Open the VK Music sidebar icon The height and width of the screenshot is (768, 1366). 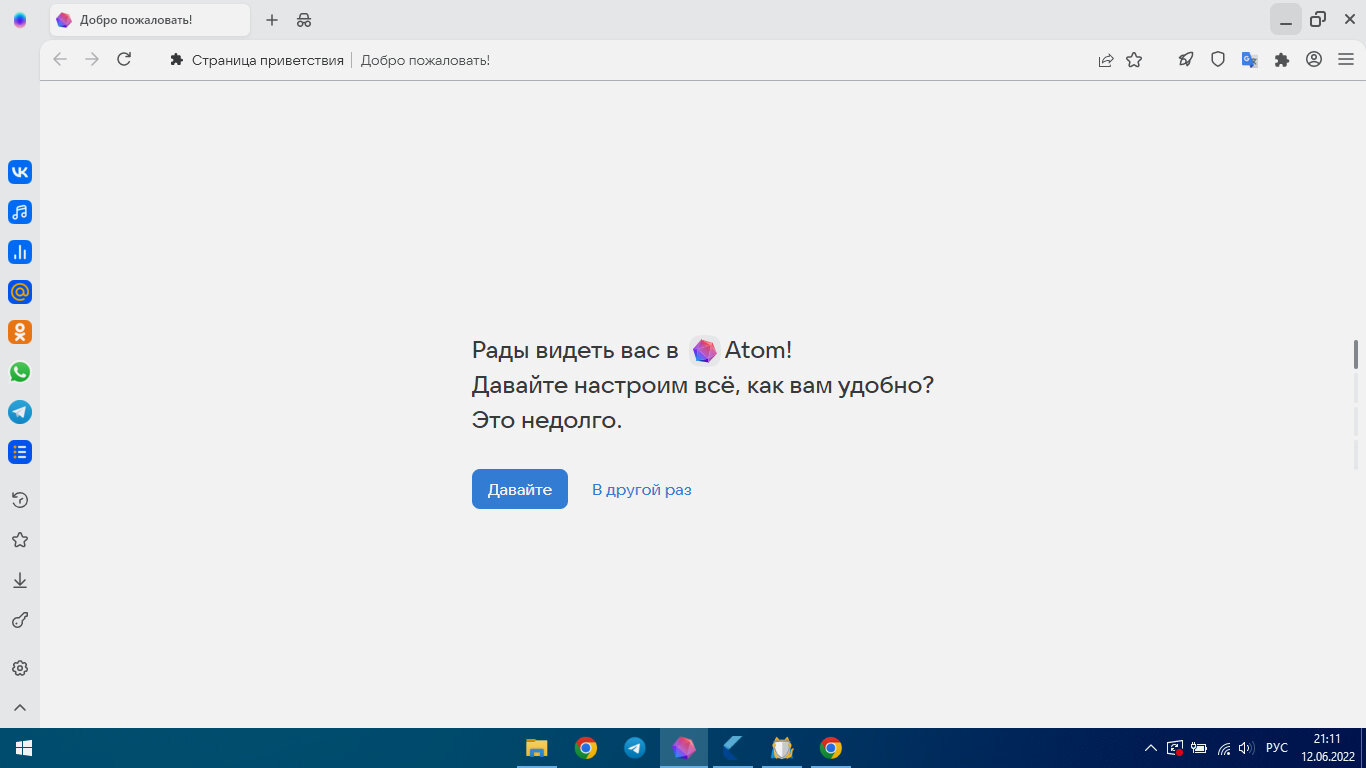20,212
